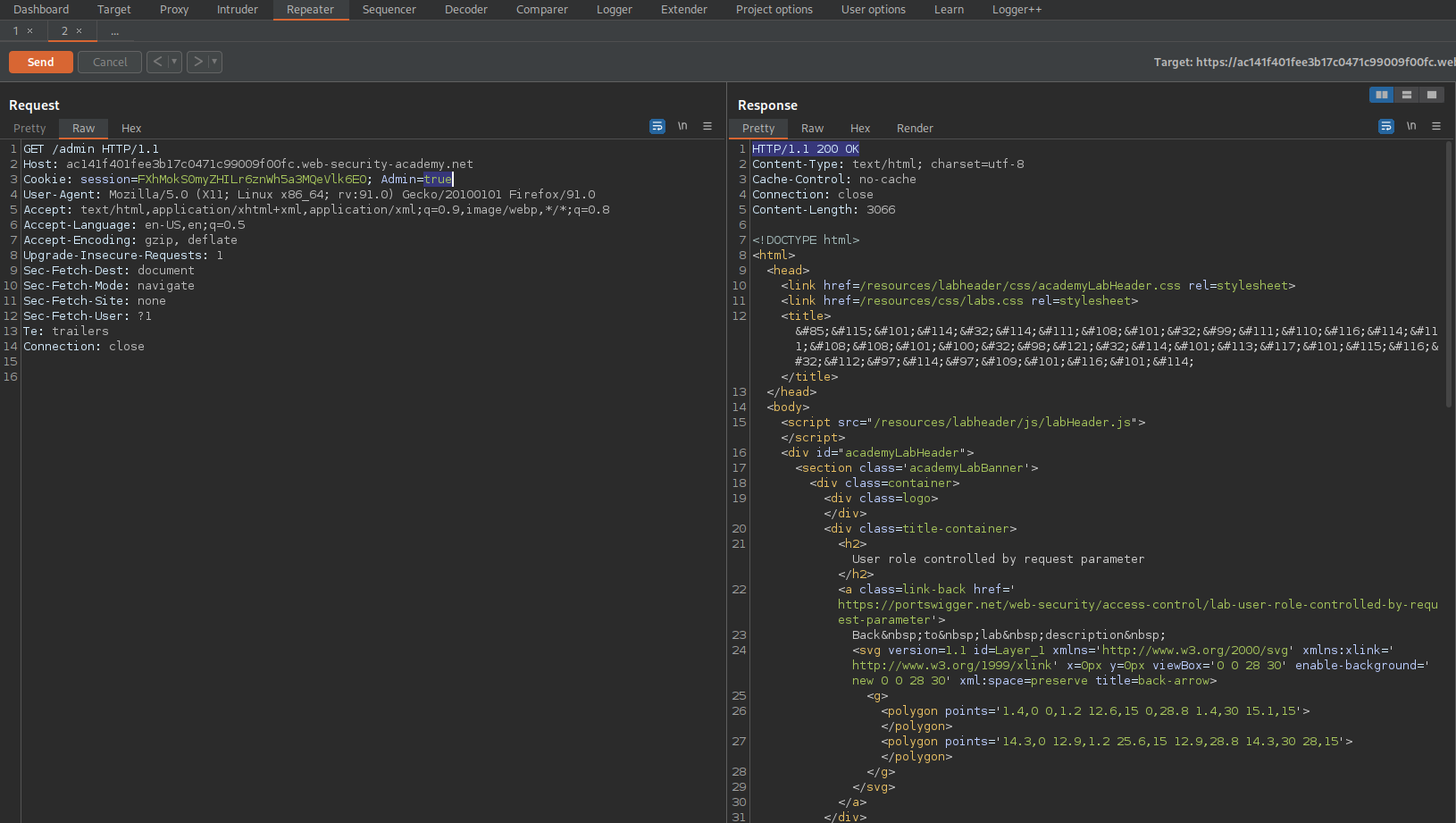This screenshot has height=823, width=1456.
Task: Open the Learn tab
Action: (949, 10)
